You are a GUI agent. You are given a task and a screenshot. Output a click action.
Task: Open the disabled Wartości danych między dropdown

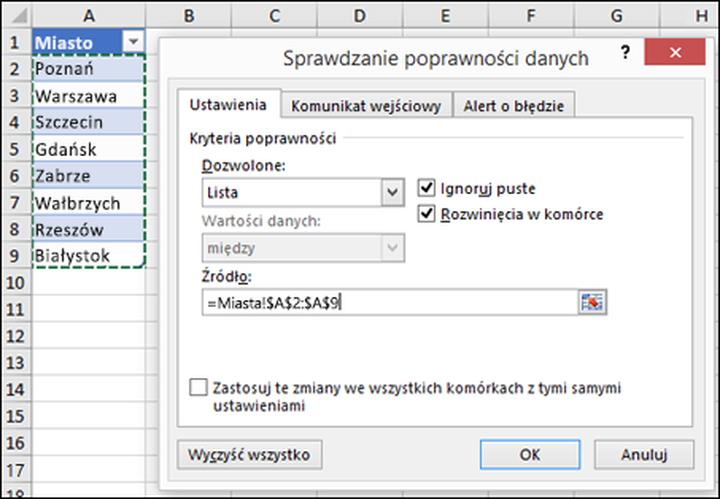click(393, 247)
